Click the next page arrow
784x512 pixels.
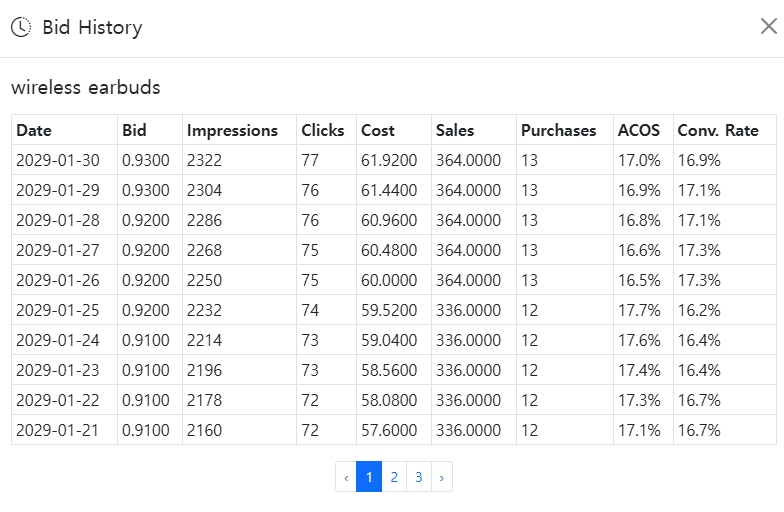pos(442,477)
